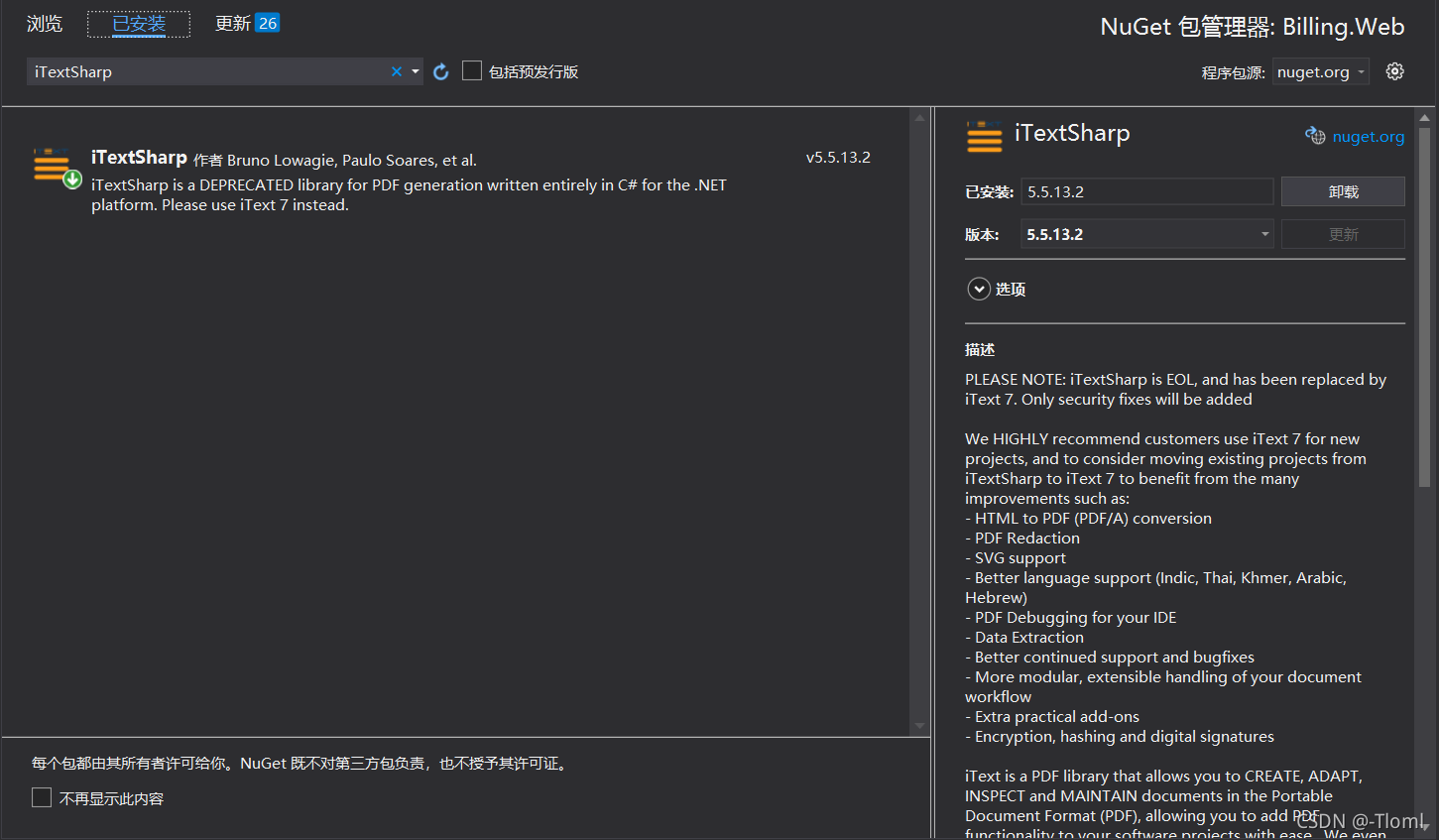Click the '描述' description heading
1439x840 pixels.
tap(980, 349)
